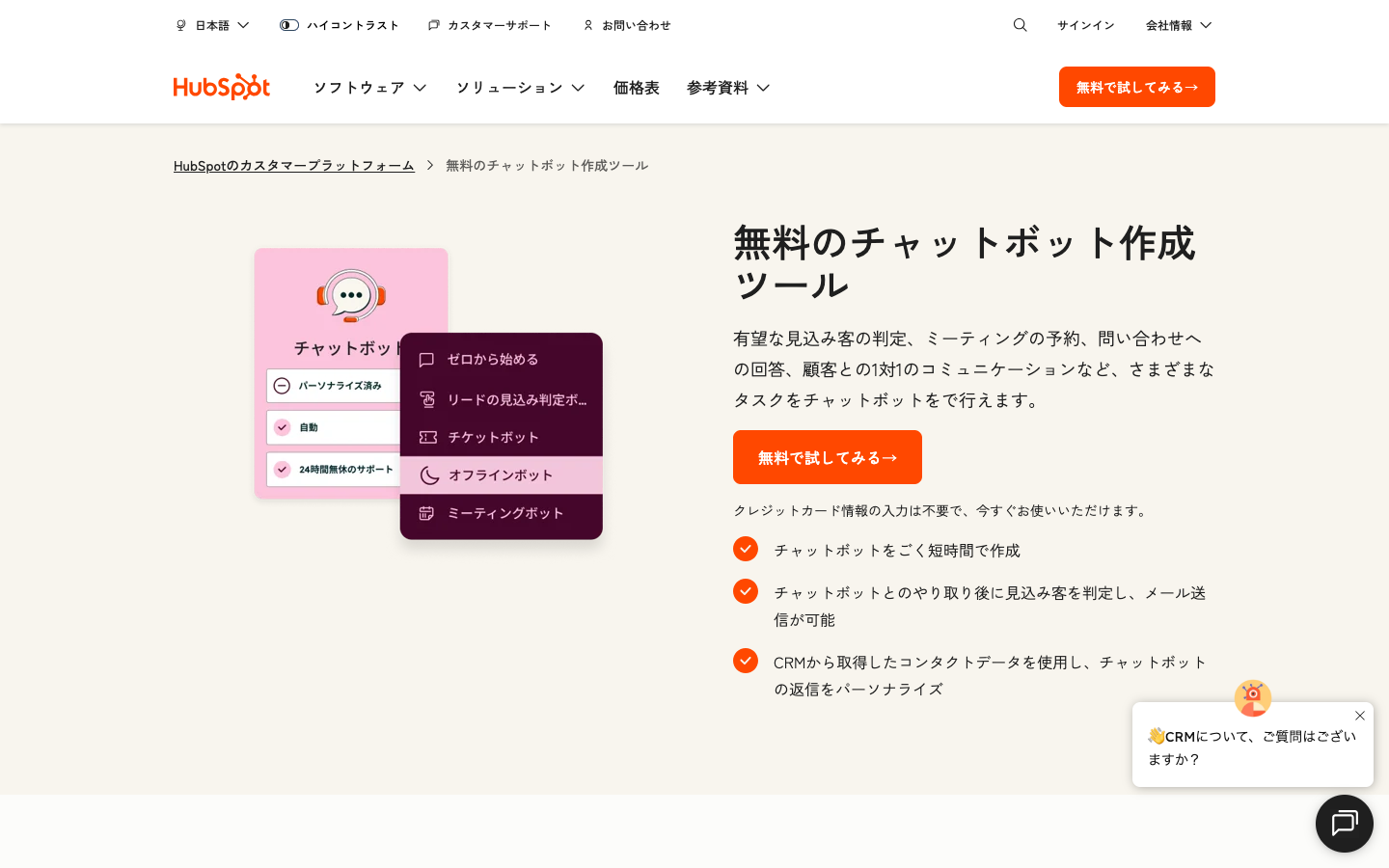This screenshot has height=868, width=1389.
Task: Click the カスタマーサポート chat icon
Action: (432, 25)
